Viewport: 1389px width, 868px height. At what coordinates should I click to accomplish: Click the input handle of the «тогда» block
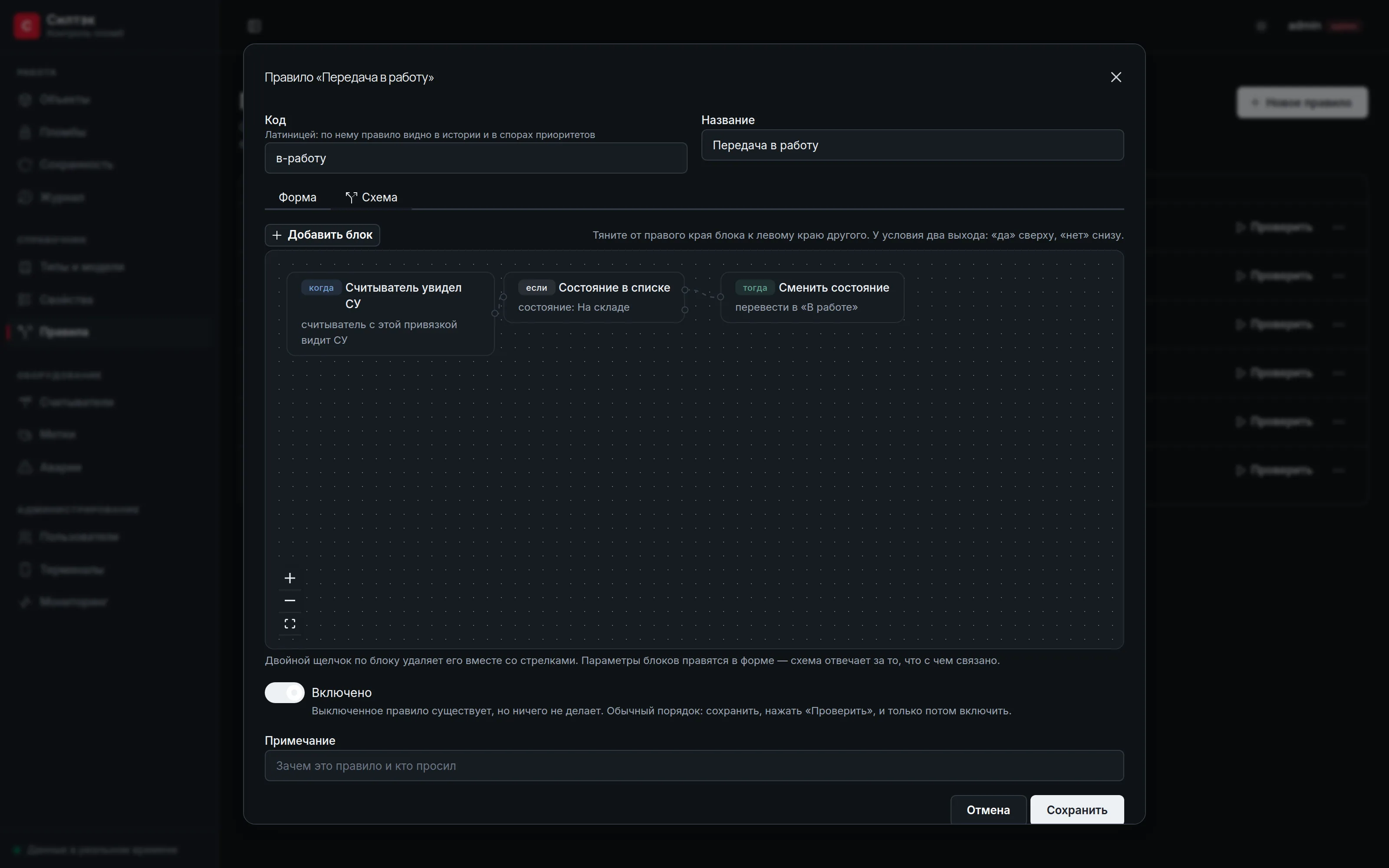coord(721,297)
